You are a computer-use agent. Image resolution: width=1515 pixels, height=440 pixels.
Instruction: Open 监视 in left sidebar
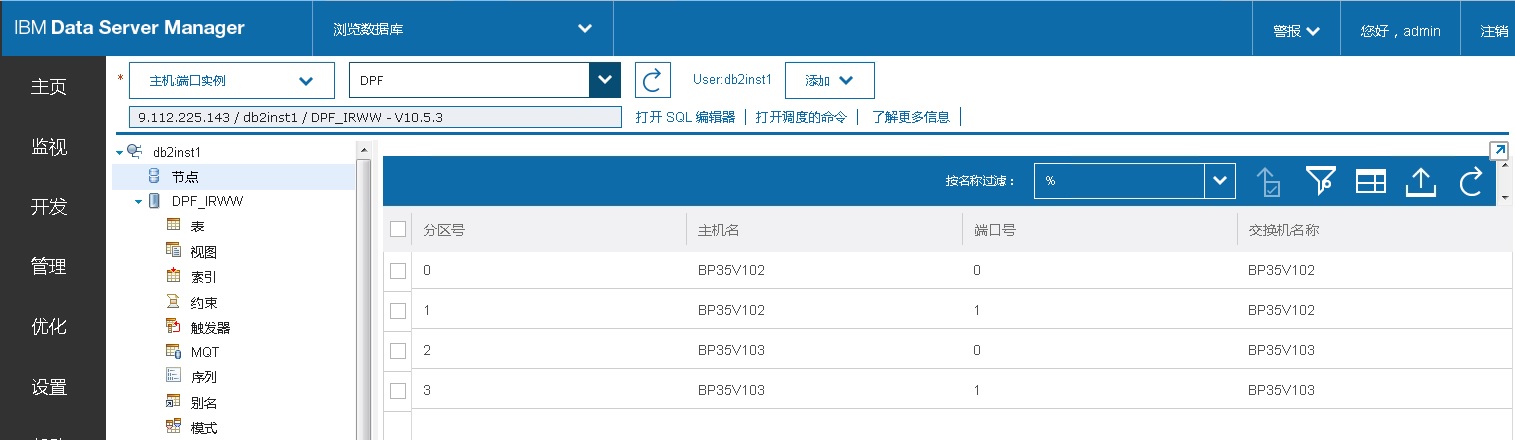[x=48, y=147]
